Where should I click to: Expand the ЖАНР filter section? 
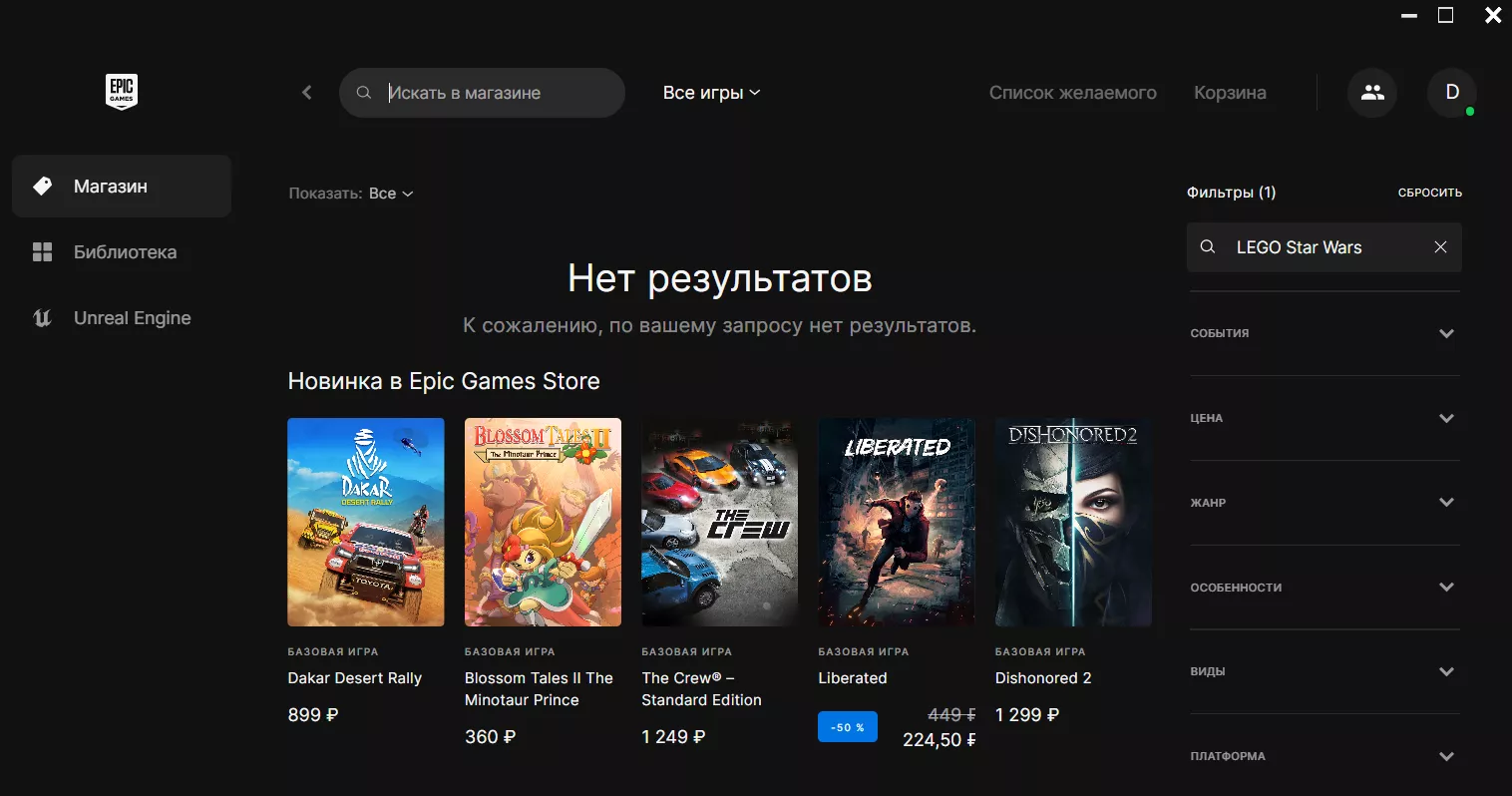tap(1324, 503)
